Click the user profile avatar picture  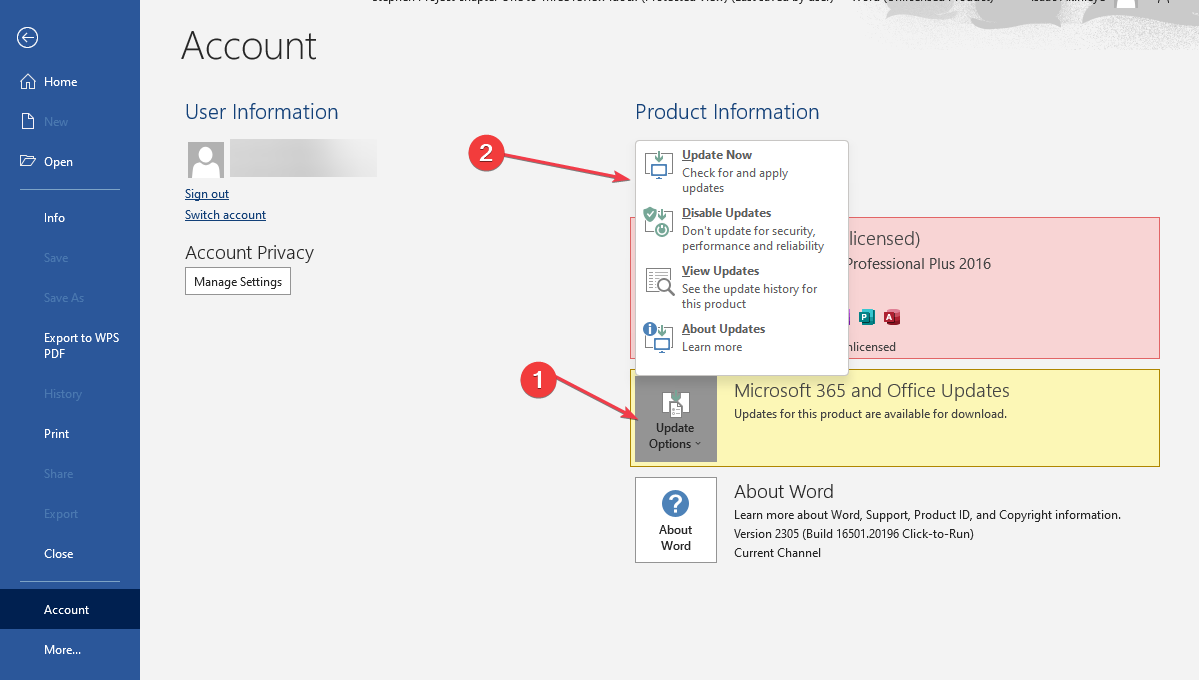(x=206, y=160)
